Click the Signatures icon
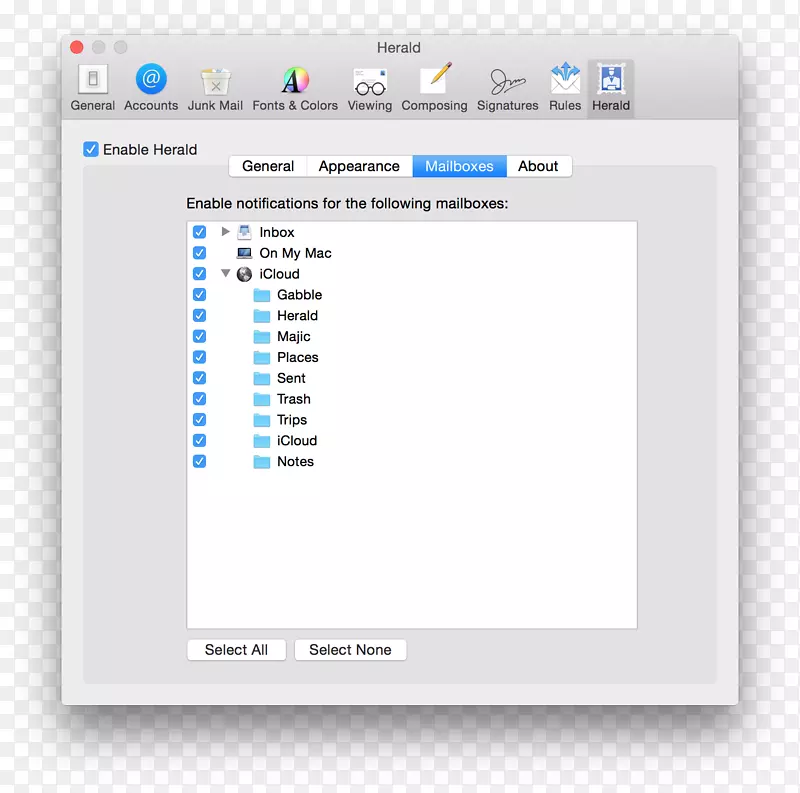The image size is (800, 793). click(x=507, y=86)
